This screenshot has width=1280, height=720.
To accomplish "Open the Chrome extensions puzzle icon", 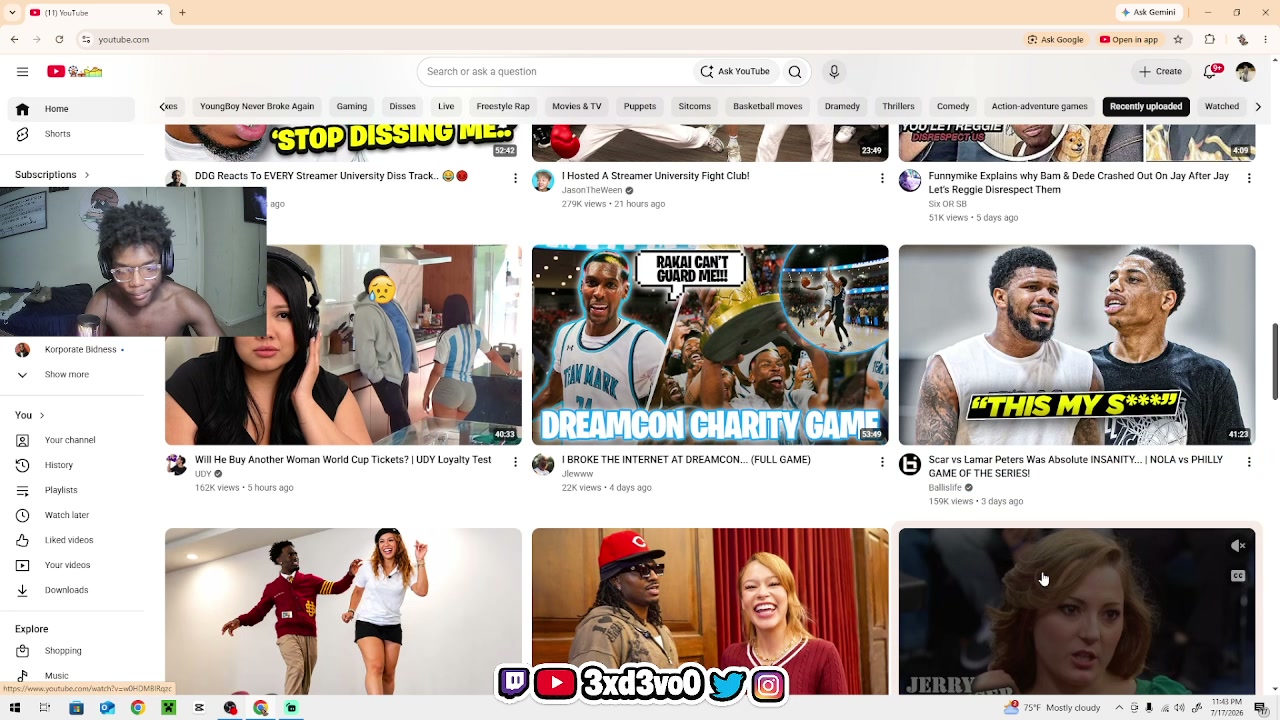I will click(x=1209, y=39).
